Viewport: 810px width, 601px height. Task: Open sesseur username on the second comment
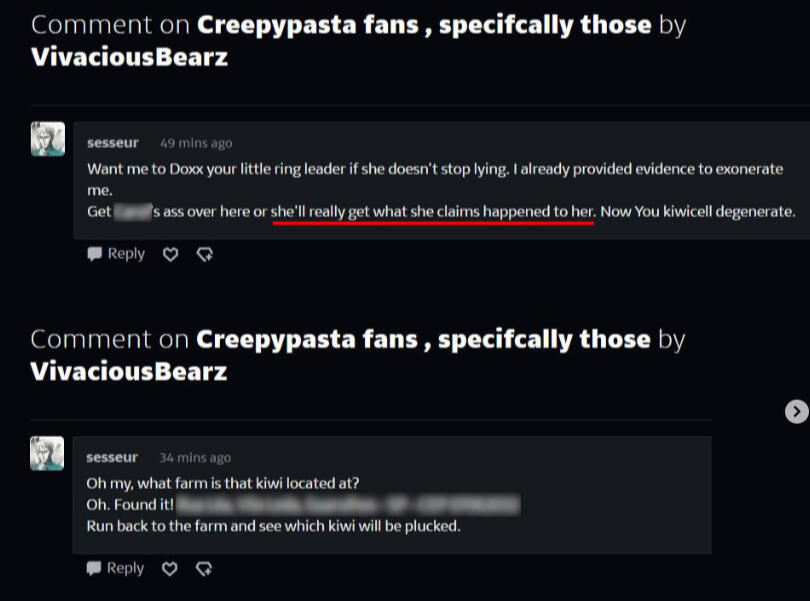112,457
